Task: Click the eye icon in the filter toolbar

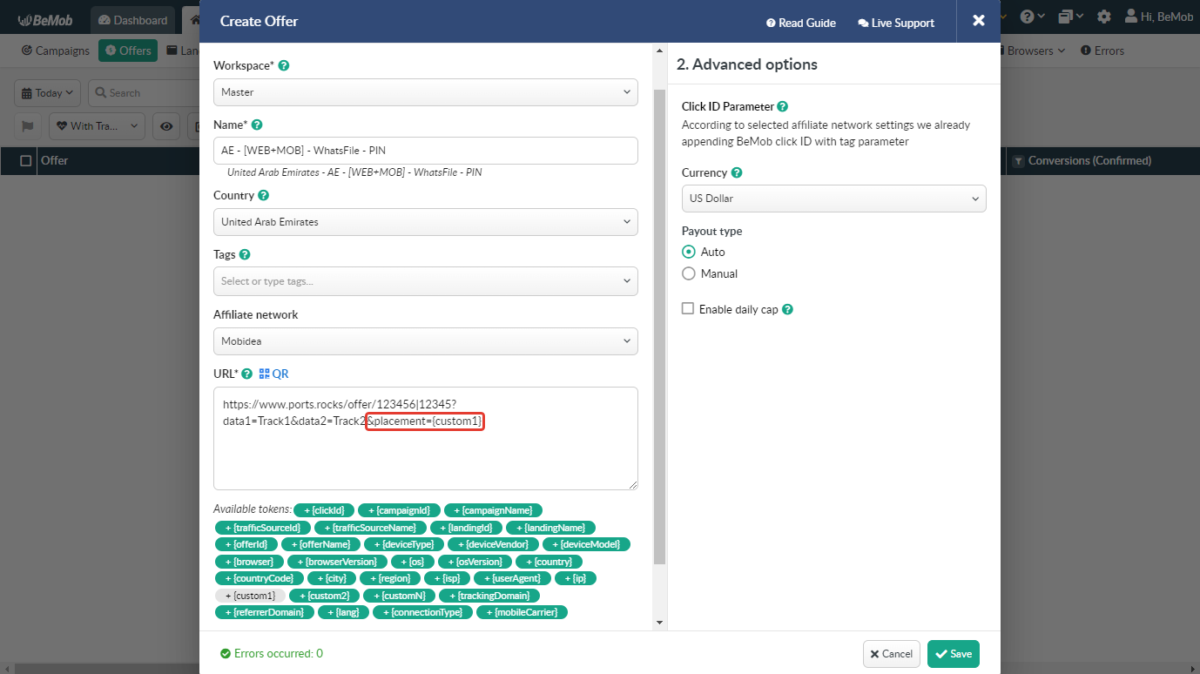Action: tap(166, 127)
